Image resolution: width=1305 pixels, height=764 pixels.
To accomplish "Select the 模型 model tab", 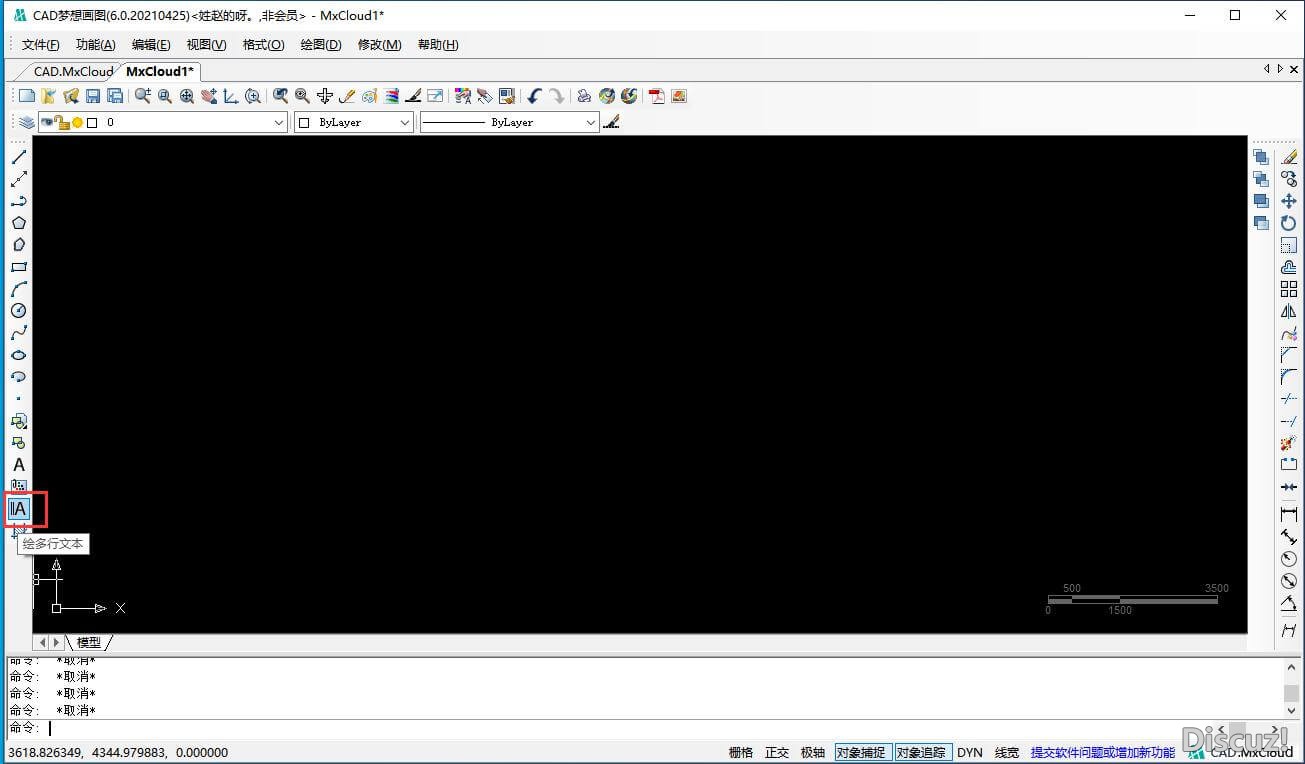I will tap(89, 642).
